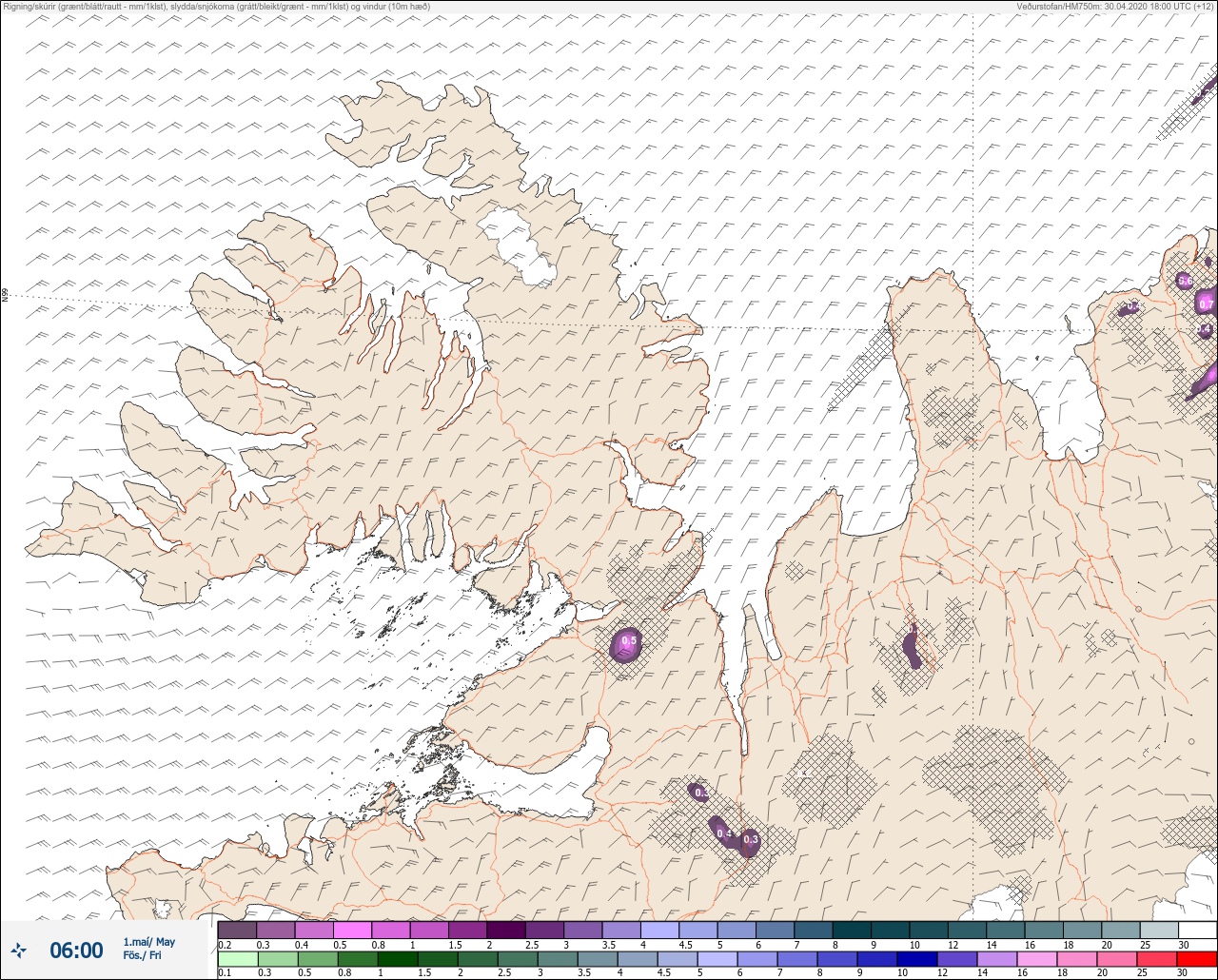Click the 0.7 precipitation value on the map
Screen dimensions: 1218x980
1207,304
